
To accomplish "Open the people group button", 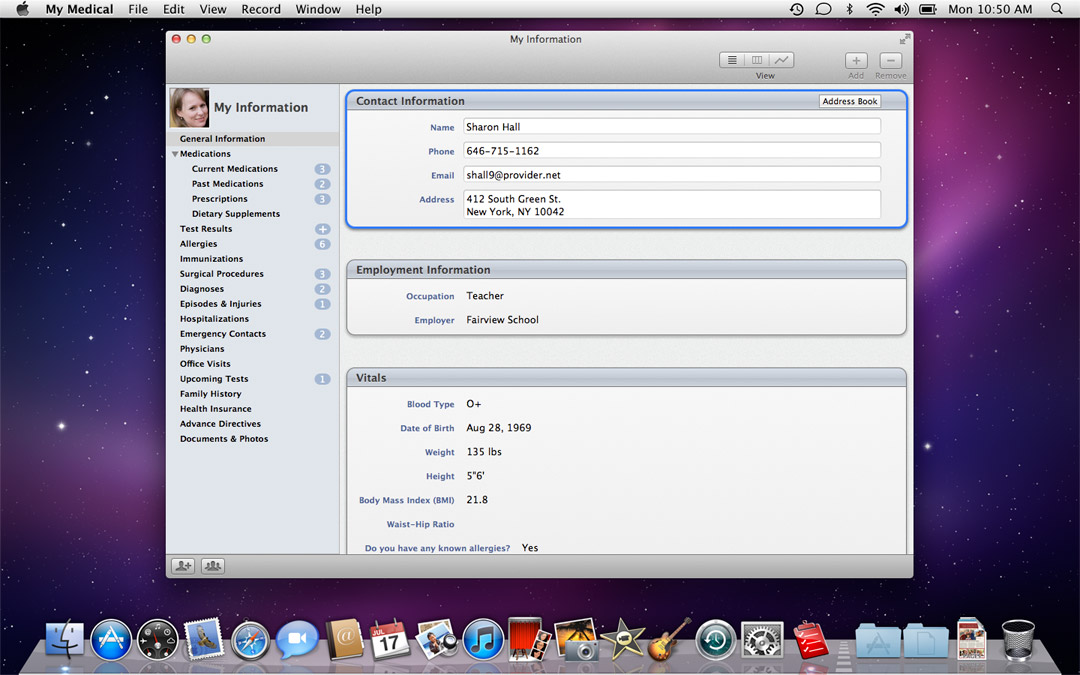I will coord(213,566).
